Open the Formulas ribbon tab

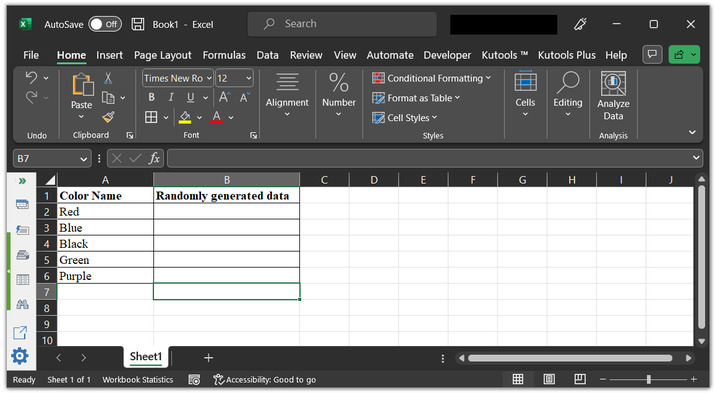224,55
